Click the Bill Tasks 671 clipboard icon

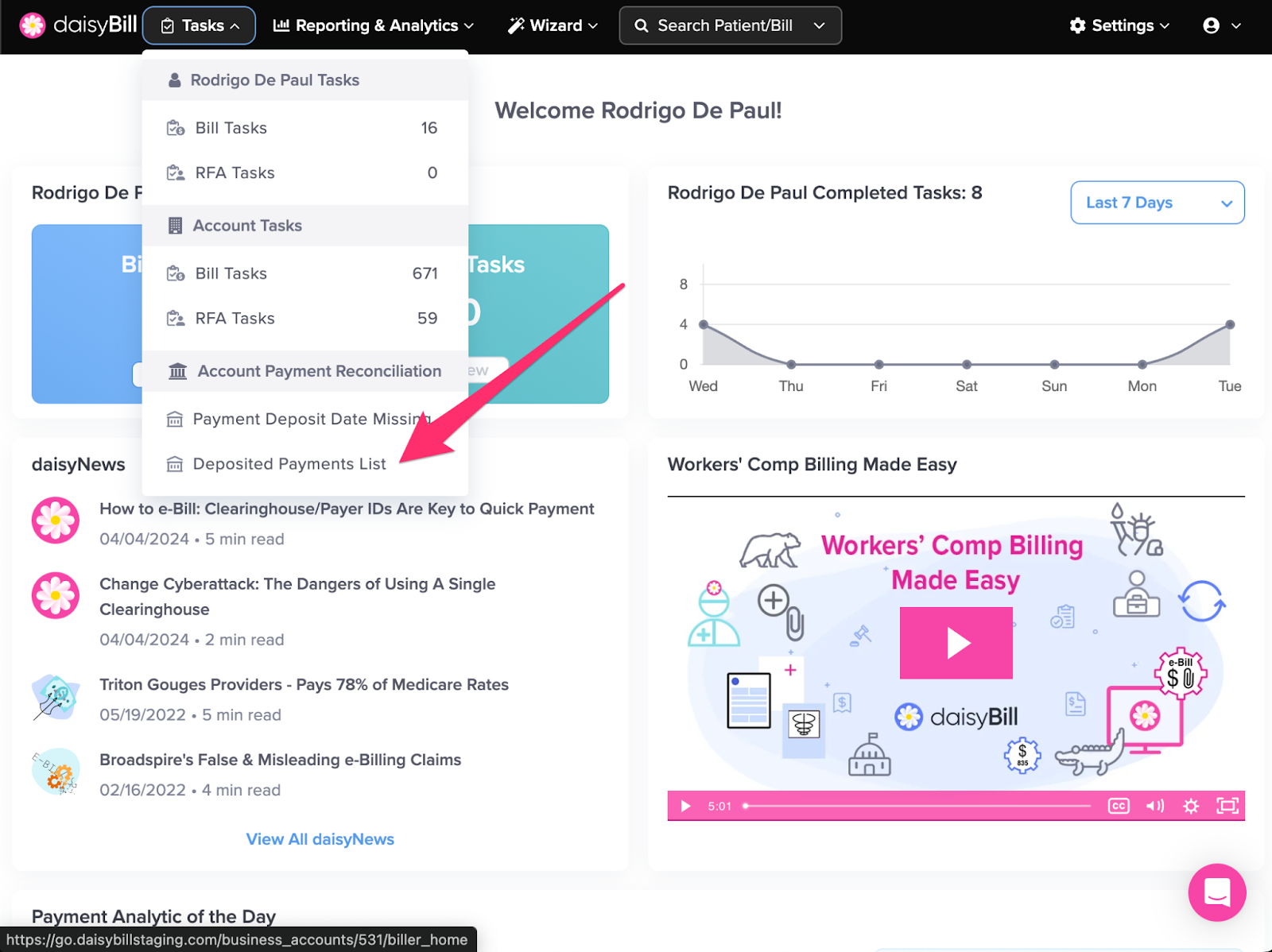[176, 273]
